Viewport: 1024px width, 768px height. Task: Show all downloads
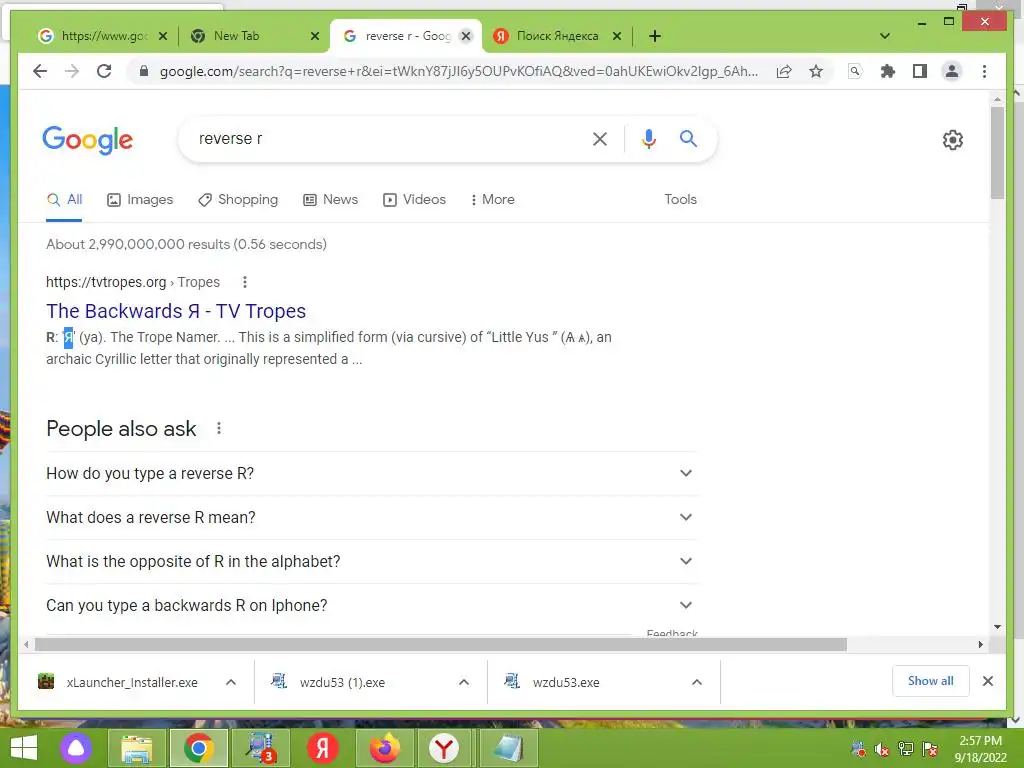coord(931,681)
